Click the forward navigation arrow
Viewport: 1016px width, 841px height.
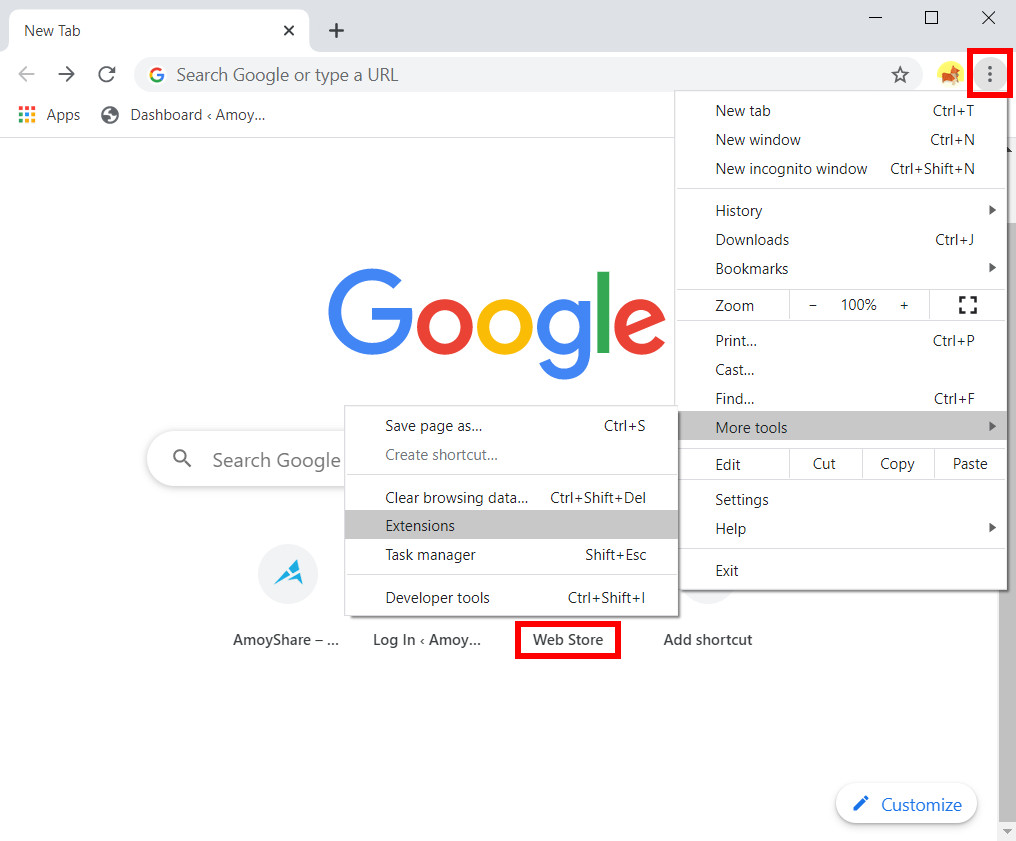66,75
